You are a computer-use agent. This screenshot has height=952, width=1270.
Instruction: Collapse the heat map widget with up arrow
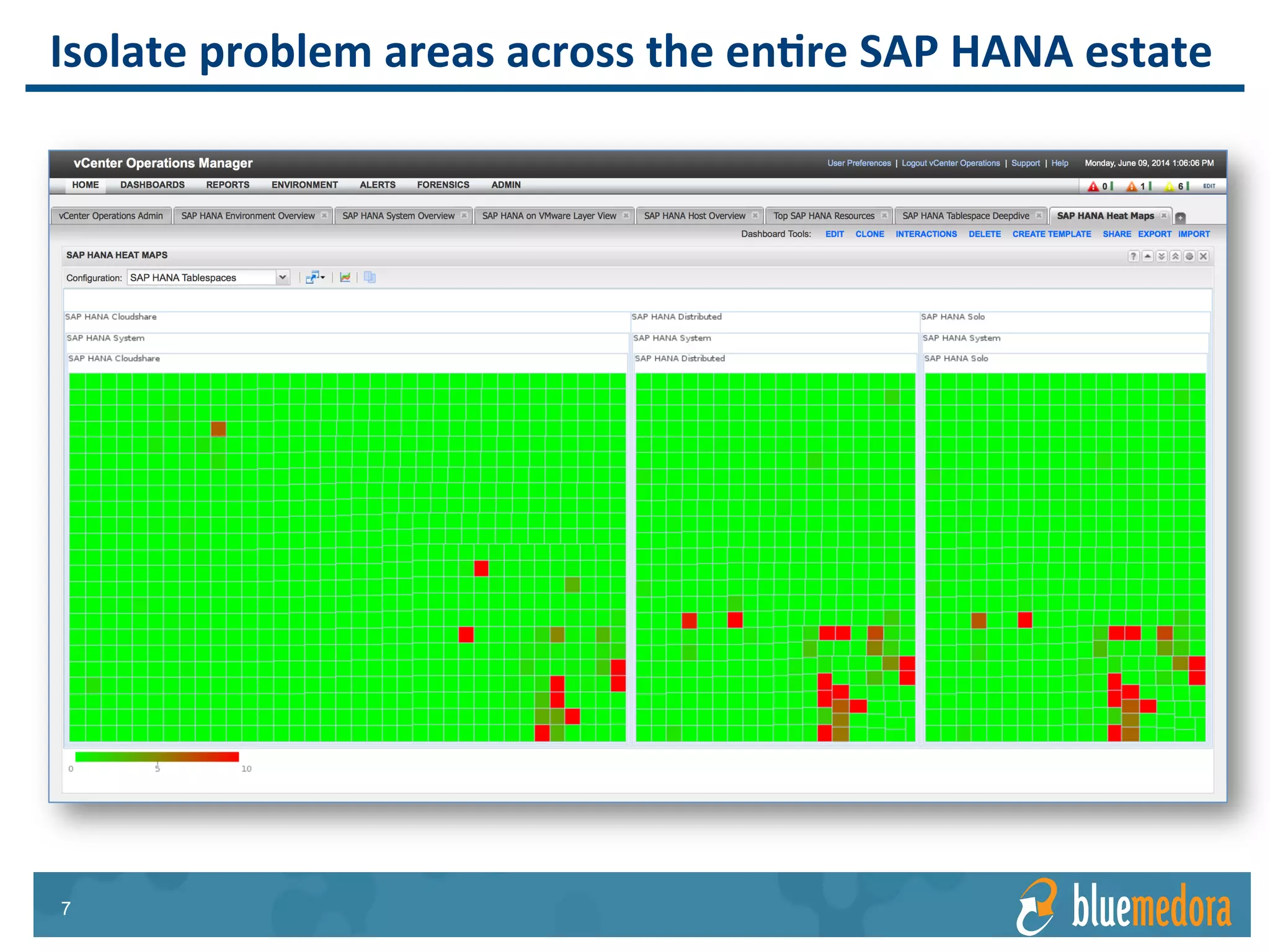[x=1148, y=256]
